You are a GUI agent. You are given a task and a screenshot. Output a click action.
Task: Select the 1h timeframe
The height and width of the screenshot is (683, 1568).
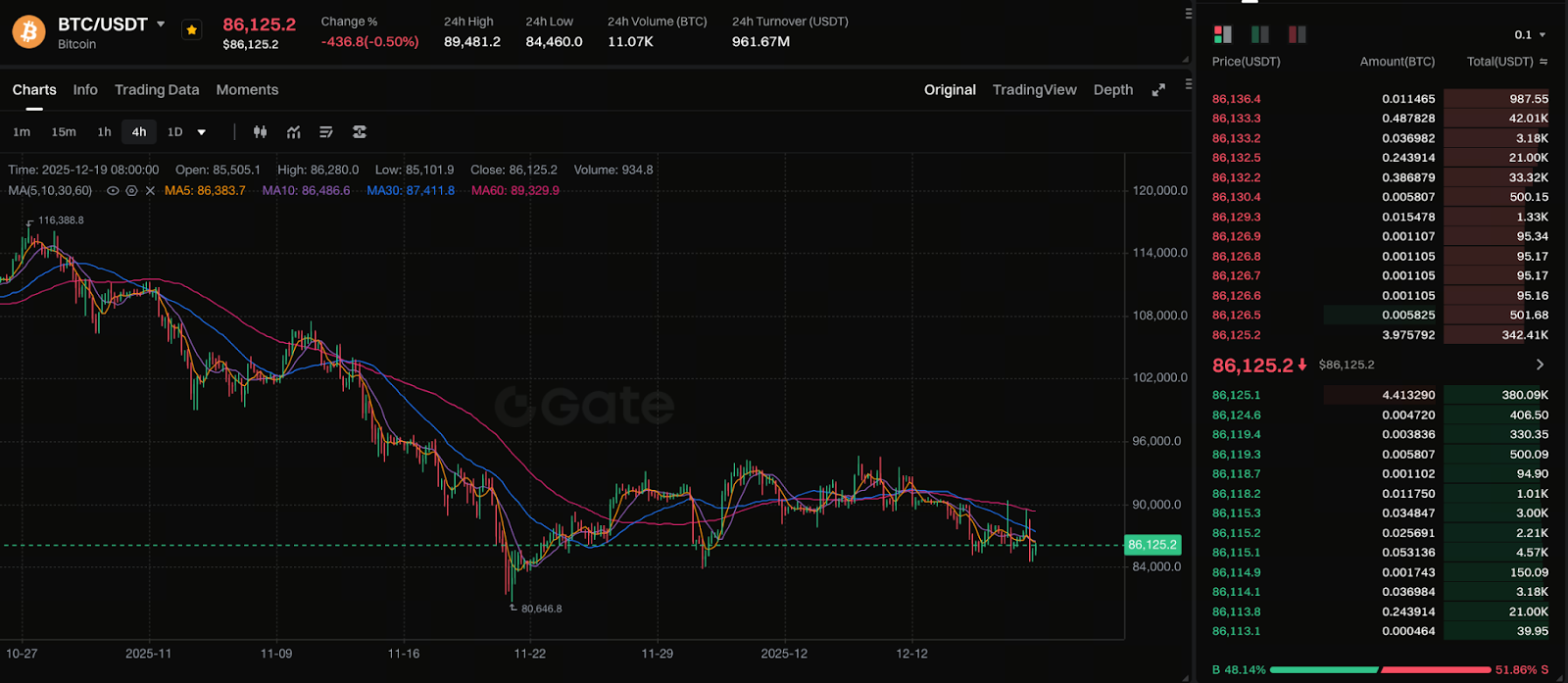coord(104,131)
